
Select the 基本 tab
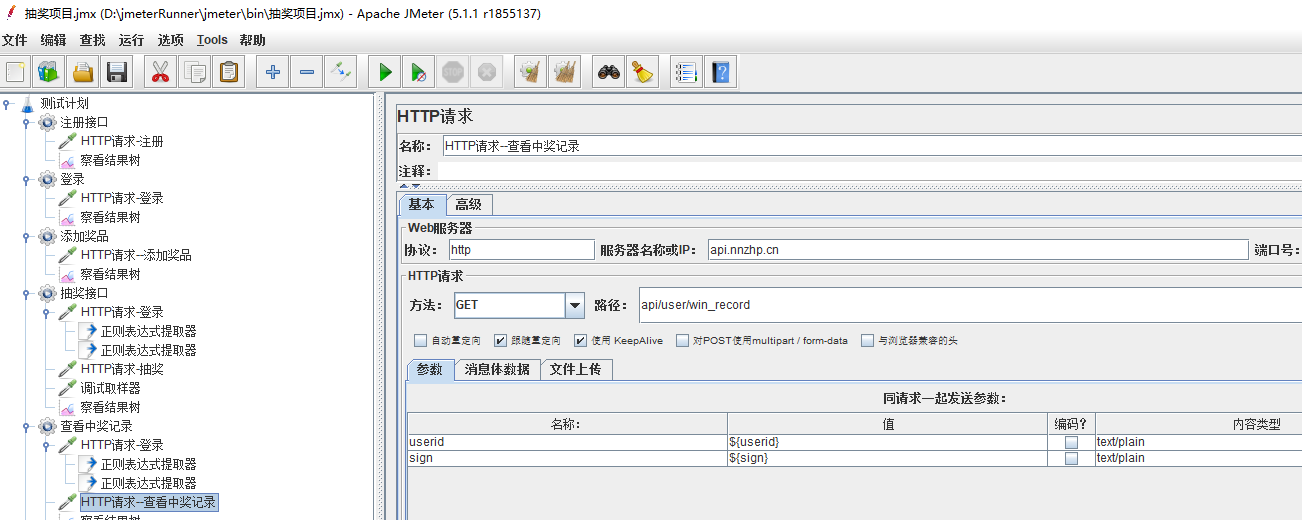click(422, 204)
